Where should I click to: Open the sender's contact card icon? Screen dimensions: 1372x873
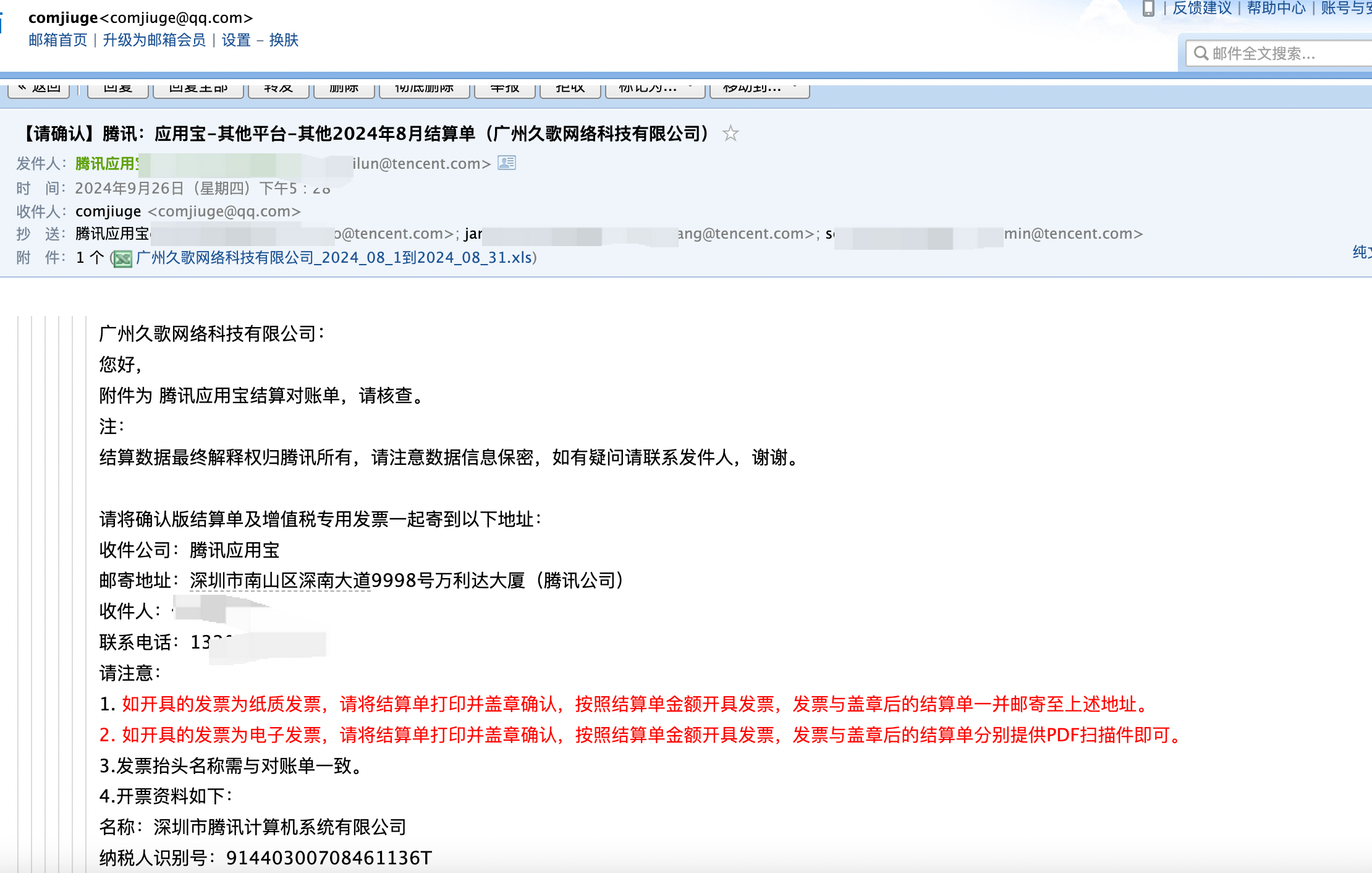[x=507, y=163]
